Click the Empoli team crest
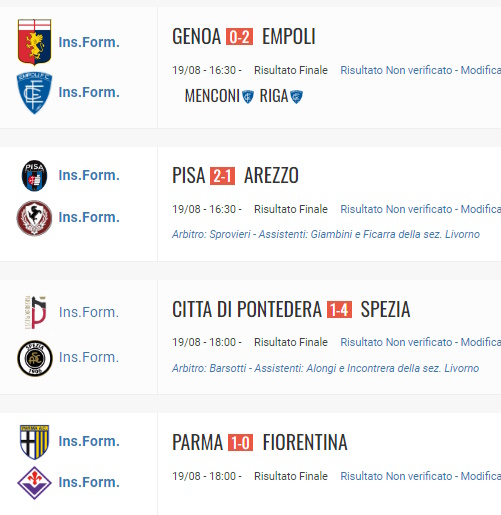This screenshot has height=515, width=501. click(34, 92)
